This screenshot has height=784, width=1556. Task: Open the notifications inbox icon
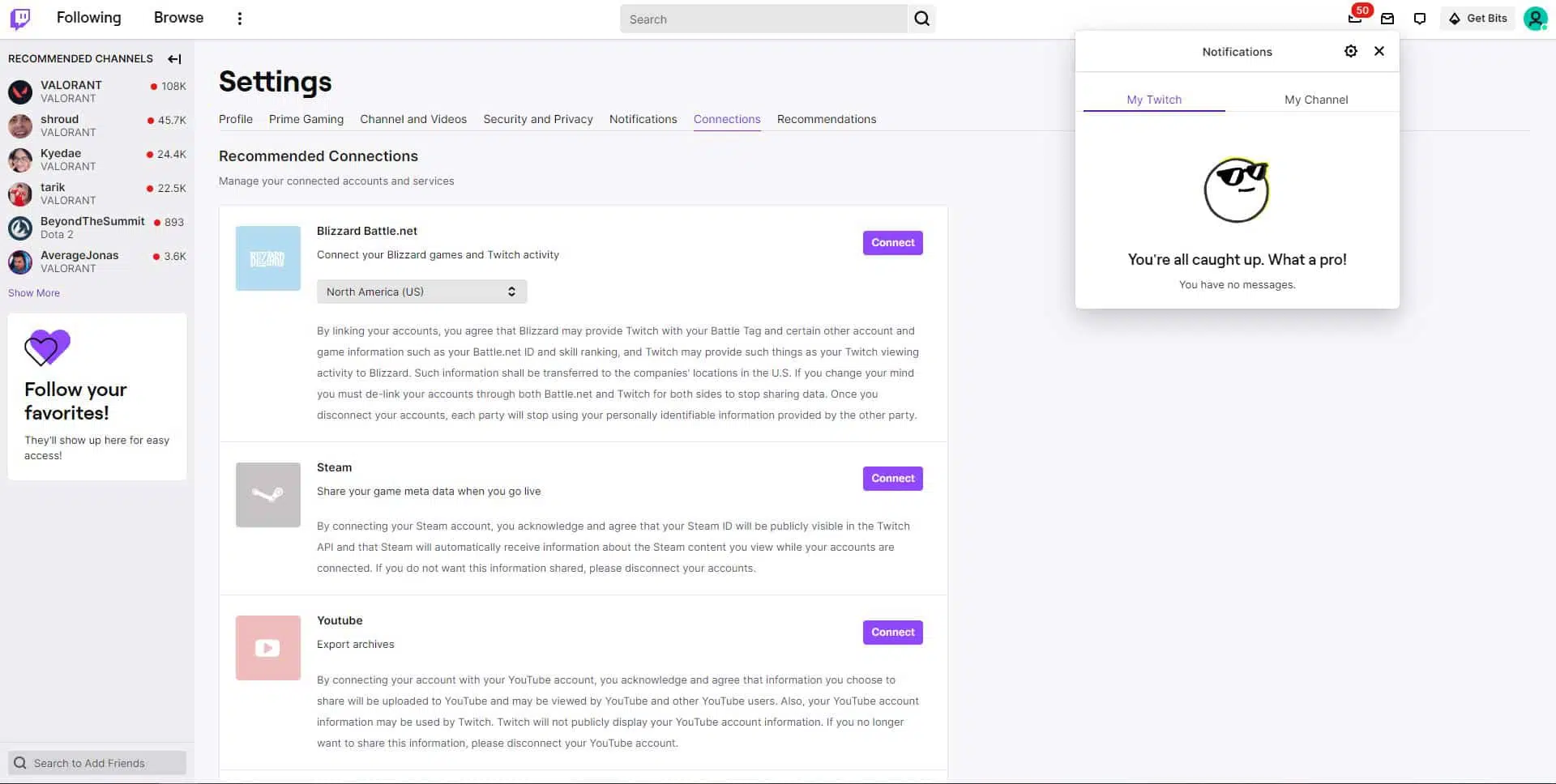1387,19
